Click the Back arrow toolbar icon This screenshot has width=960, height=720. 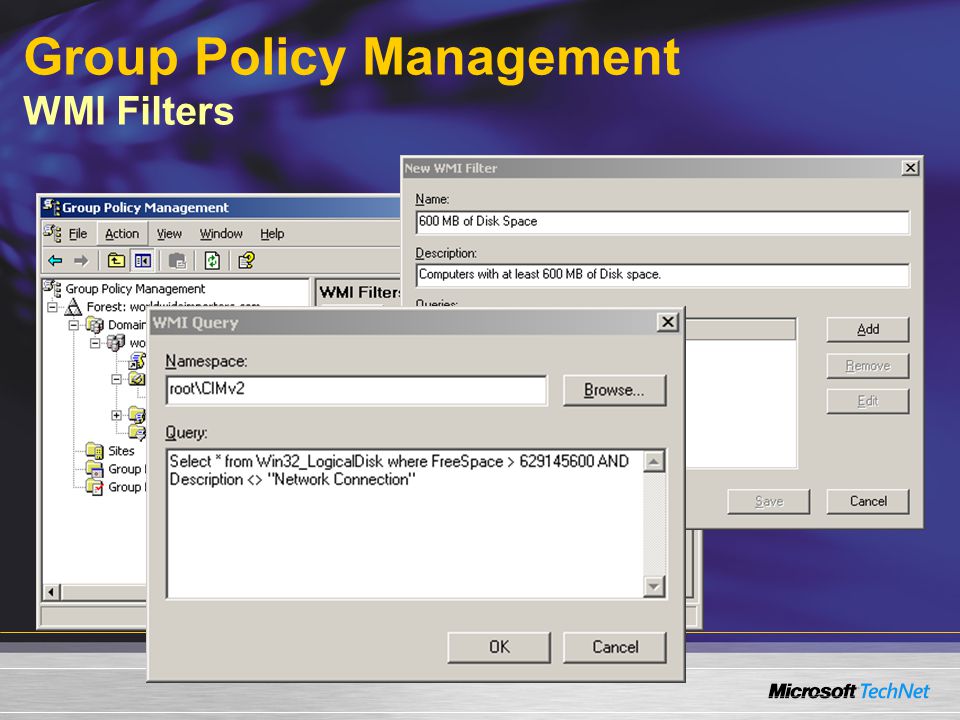[x=55, y=261]
